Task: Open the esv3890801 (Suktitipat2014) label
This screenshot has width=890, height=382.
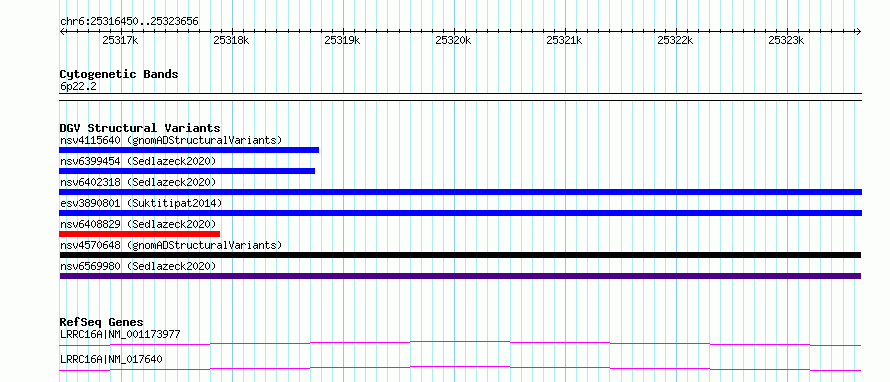Action: tap(141, 203)
